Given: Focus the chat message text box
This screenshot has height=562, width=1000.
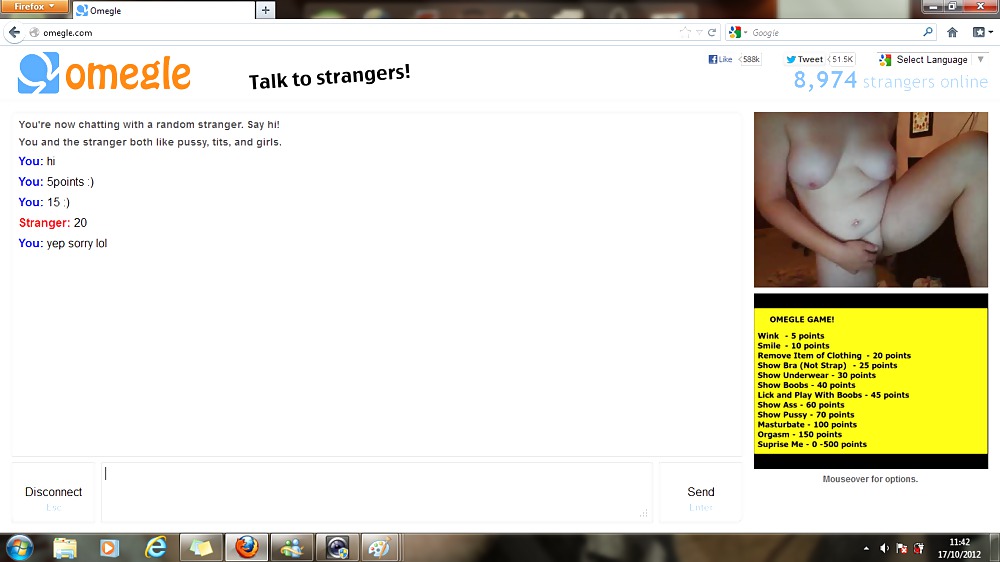Looking at the screenshot, I should click(x=376, y=491).
